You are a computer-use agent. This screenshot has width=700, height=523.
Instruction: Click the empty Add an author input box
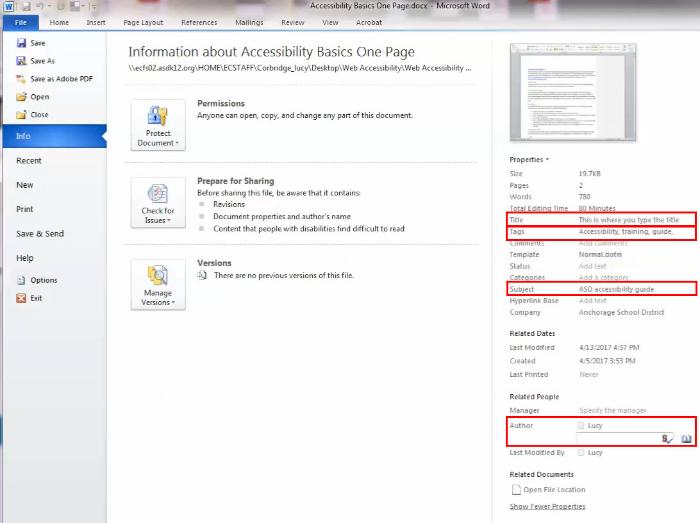(x=618, y=439)
